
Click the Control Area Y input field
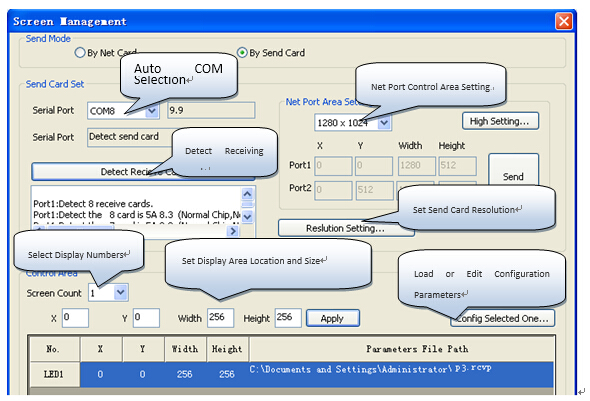(146, 318)
